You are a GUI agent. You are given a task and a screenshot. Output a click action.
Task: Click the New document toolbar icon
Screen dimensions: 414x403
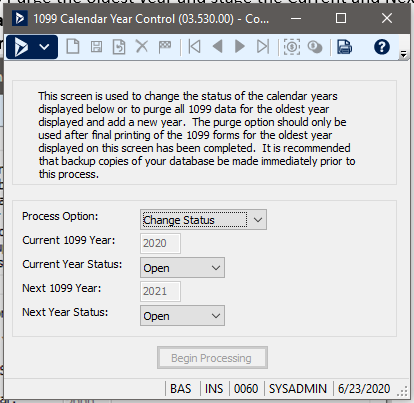[73, 47]
